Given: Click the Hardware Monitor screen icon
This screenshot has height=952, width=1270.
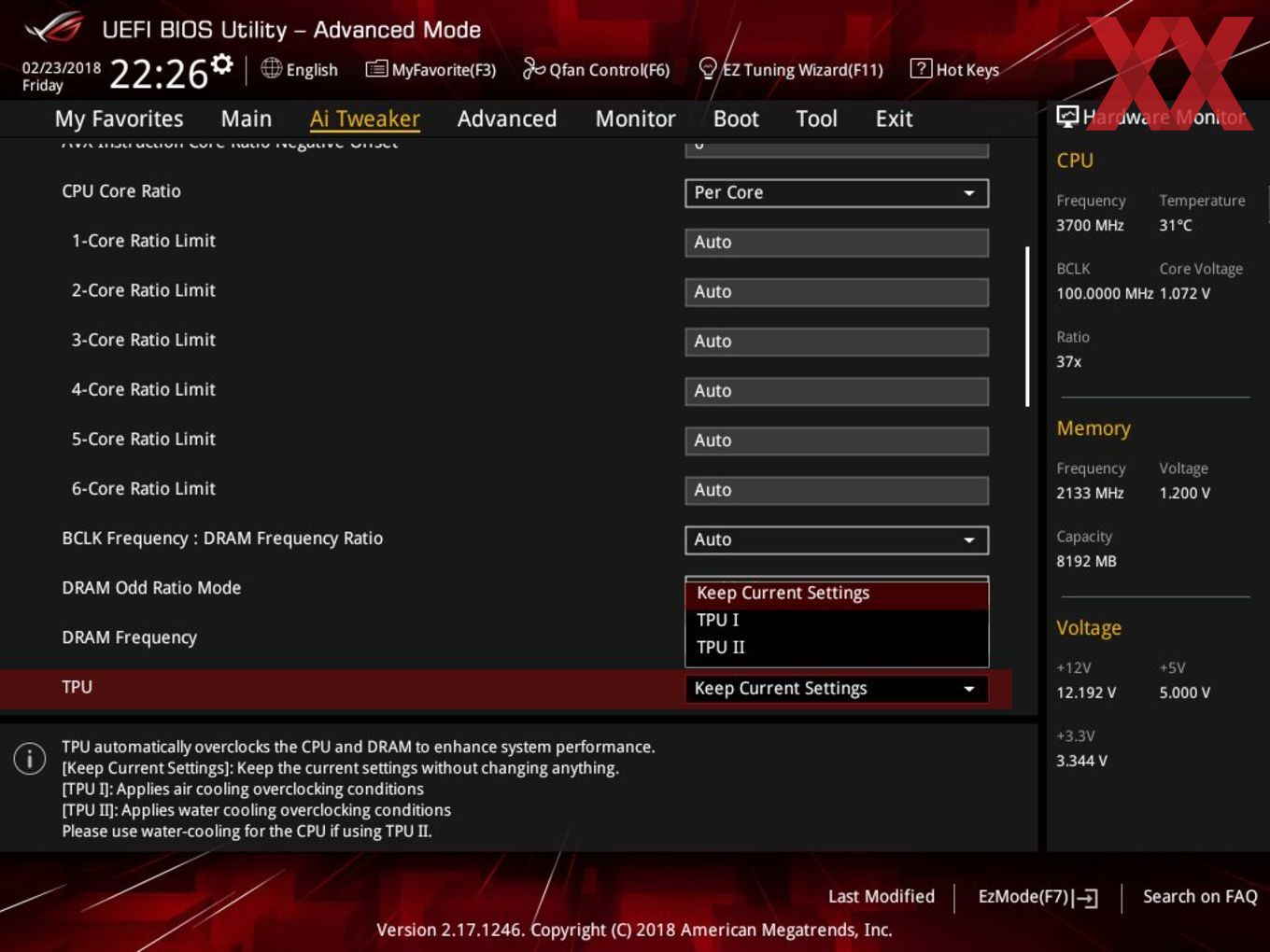Looking at the screenshot, I should pos(1067,117).
